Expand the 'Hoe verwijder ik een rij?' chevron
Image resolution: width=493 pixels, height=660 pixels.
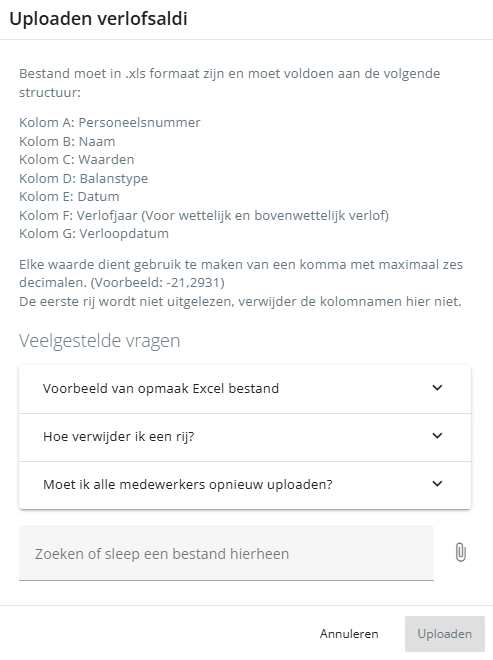point(437,436)
